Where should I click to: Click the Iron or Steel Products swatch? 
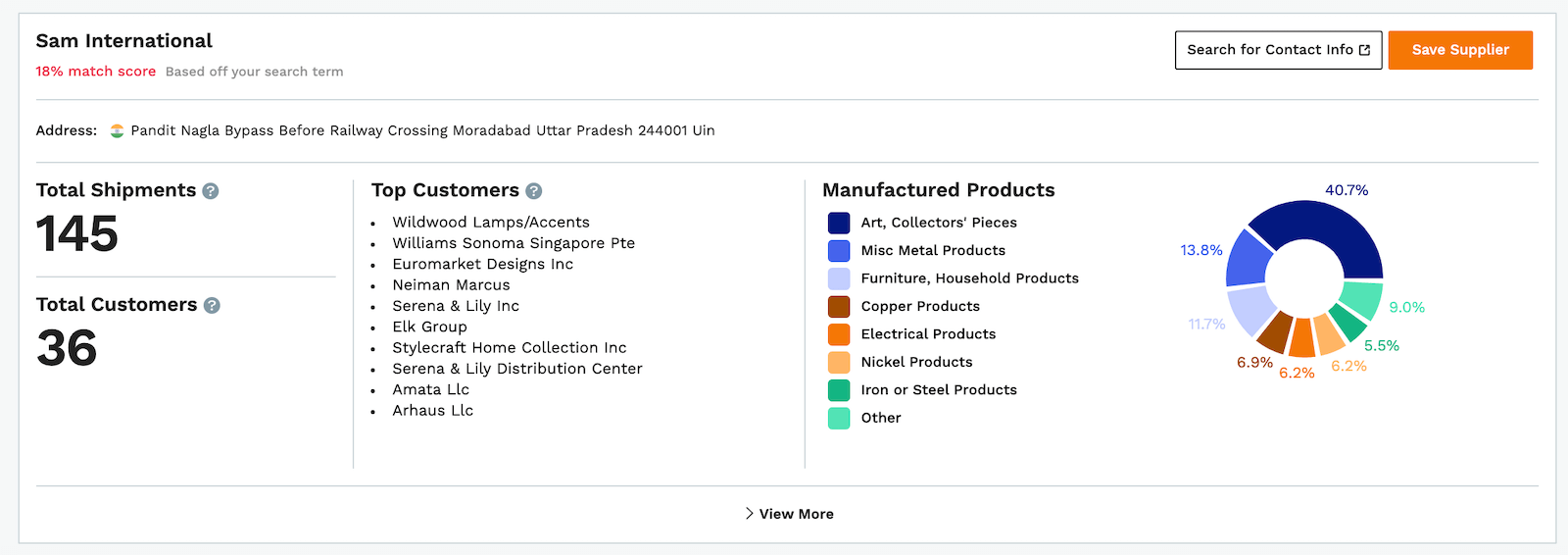tap(839, 390)
